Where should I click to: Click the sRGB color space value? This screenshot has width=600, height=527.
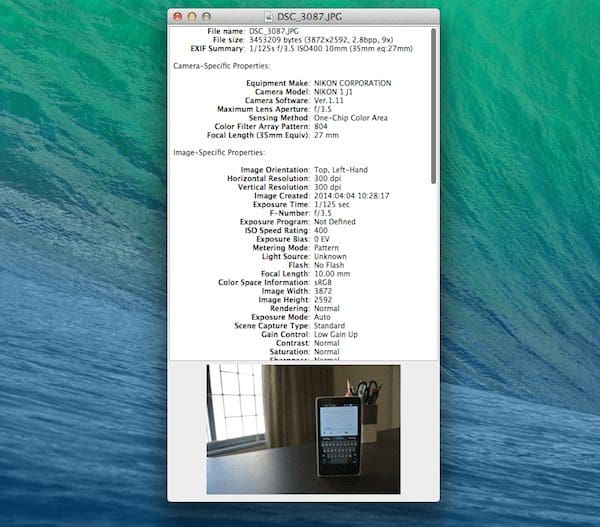(x=323, y=282)
